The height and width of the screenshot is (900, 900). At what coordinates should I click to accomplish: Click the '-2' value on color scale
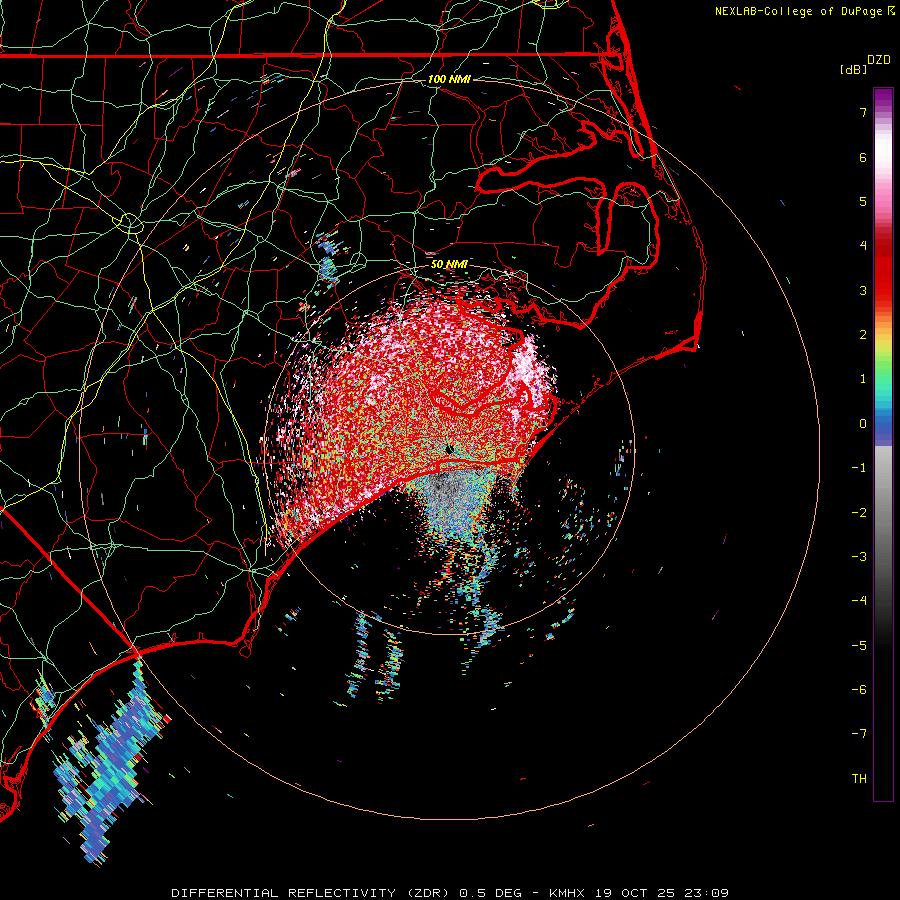(859, 513)
